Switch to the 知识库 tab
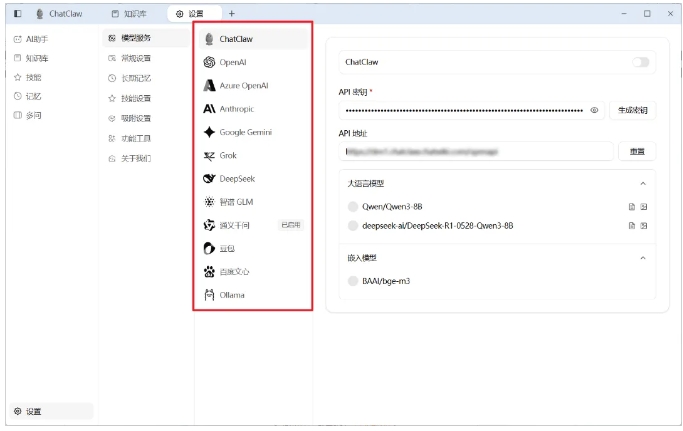 click(x=129, y=14)
